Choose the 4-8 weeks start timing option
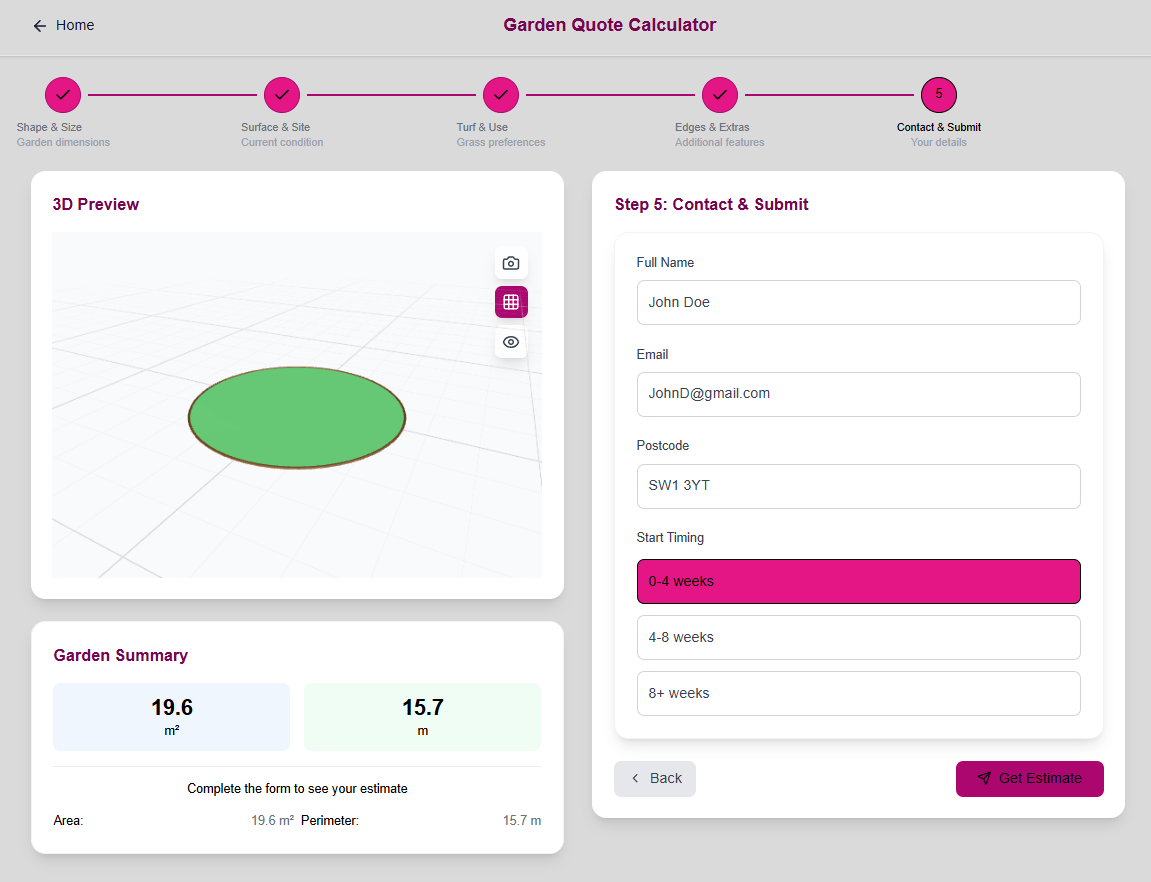The width and height of the screenshot is (1151, 882). click(858, 637)
